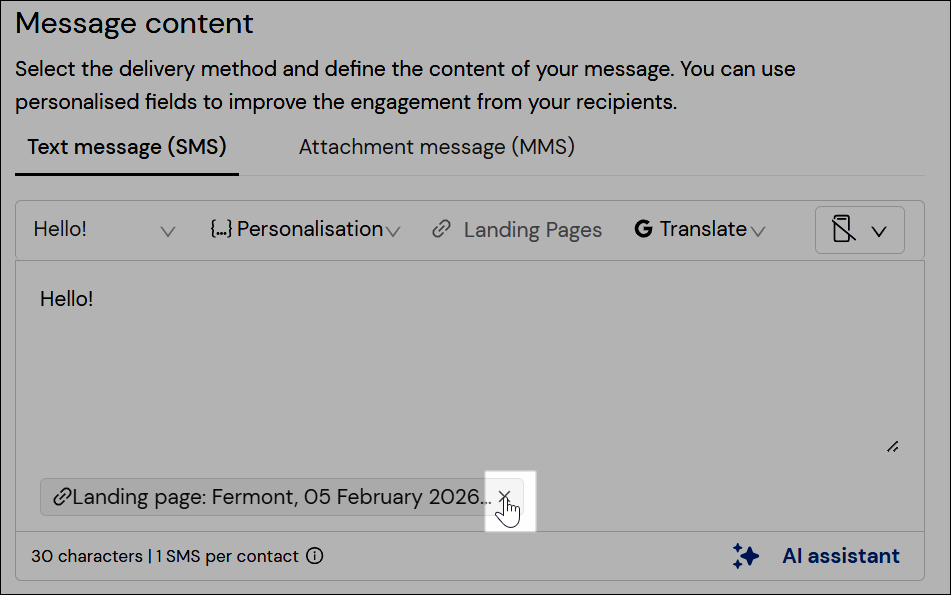Click the Translate label in toolbar
This screenshot has height=595, width=951.
(x=703, y=229)
